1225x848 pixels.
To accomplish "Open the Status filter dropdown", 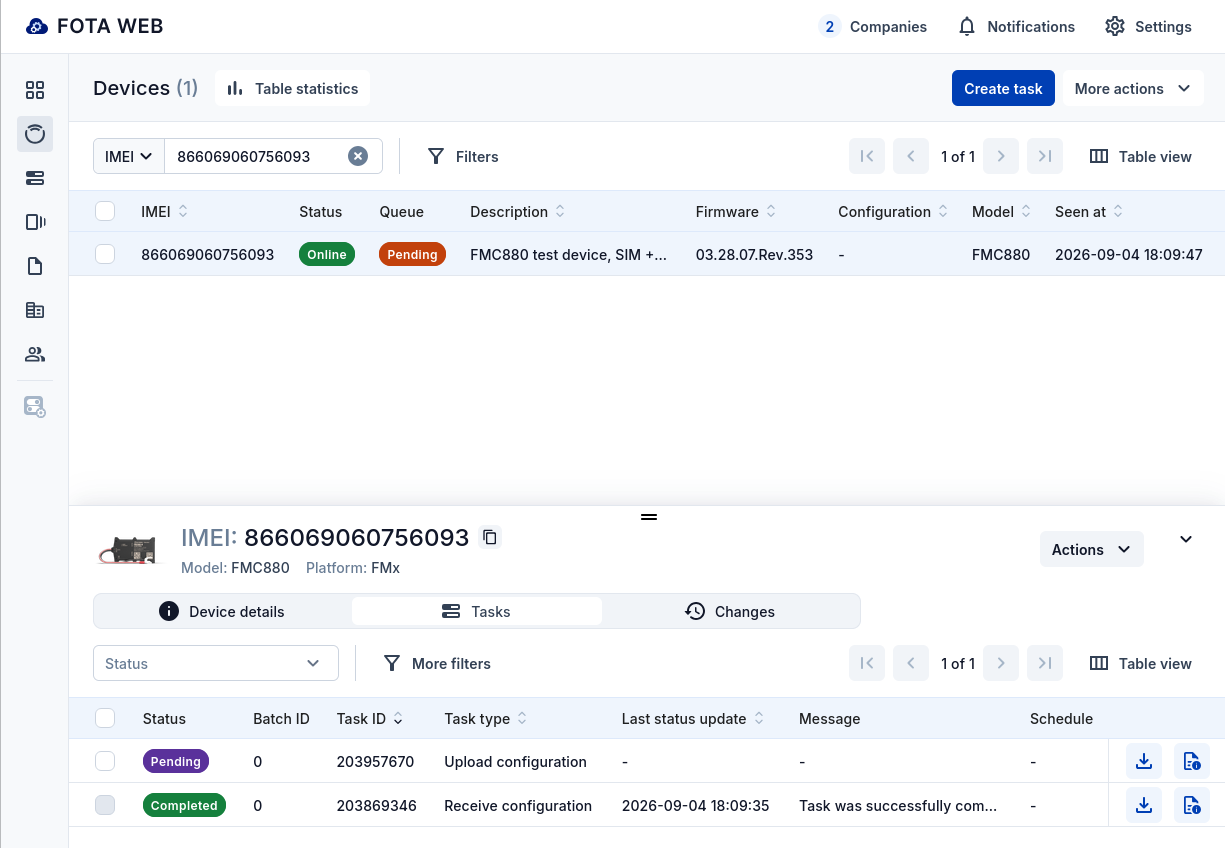I will (x=216, y=663).
